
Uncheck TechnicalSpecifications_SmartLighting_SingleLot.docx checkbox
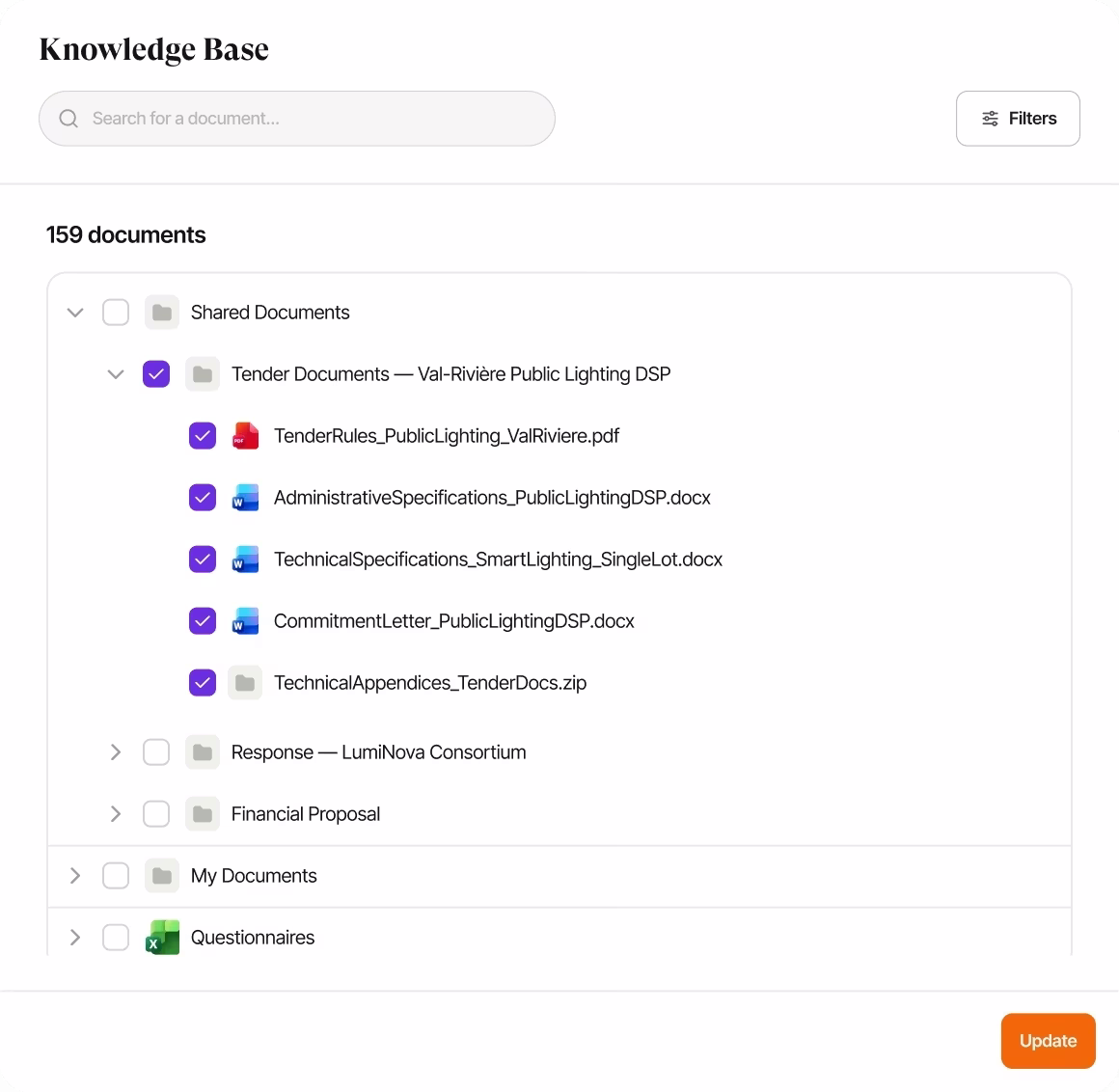[x=203, y=560]
